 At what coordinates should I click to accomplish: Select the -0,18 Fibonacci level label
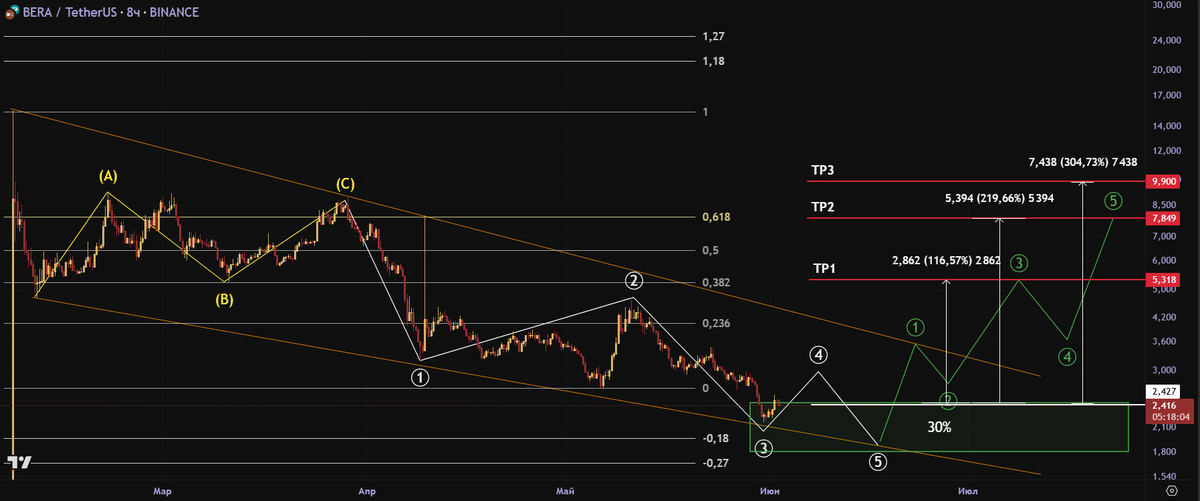click(715, 438)
